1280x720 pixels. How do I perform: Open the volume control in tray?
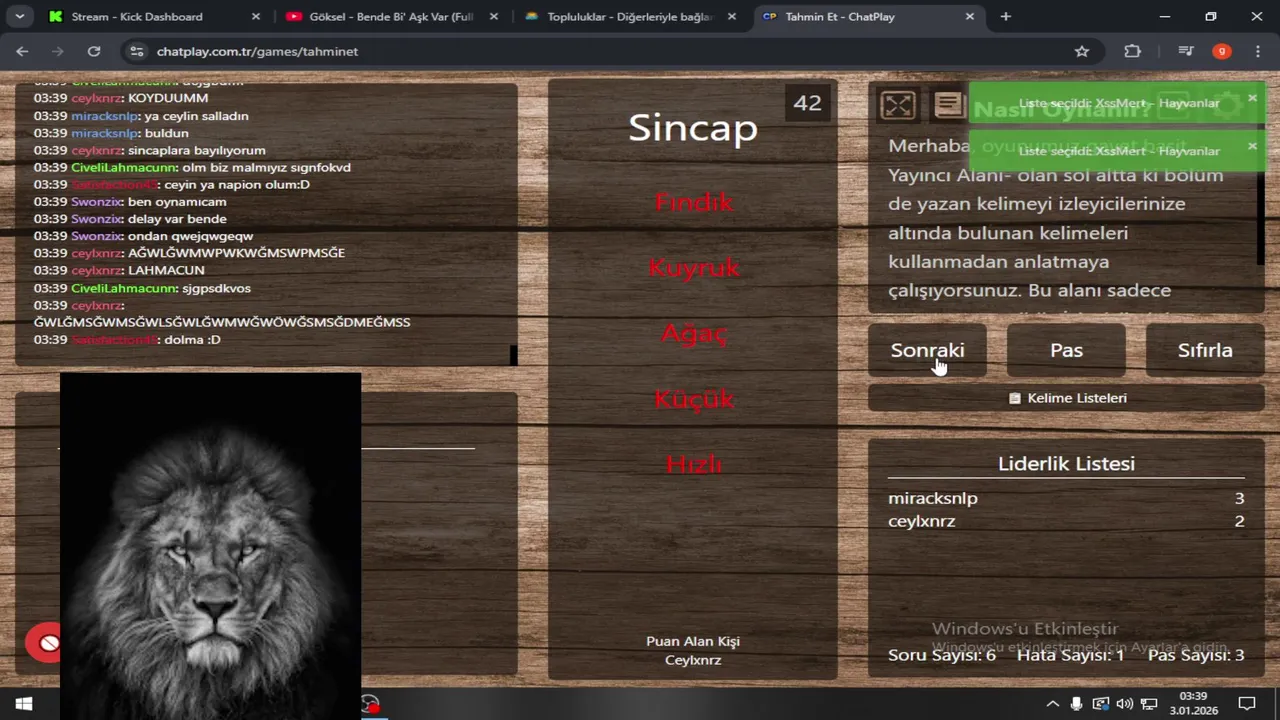pos(1125,704)
